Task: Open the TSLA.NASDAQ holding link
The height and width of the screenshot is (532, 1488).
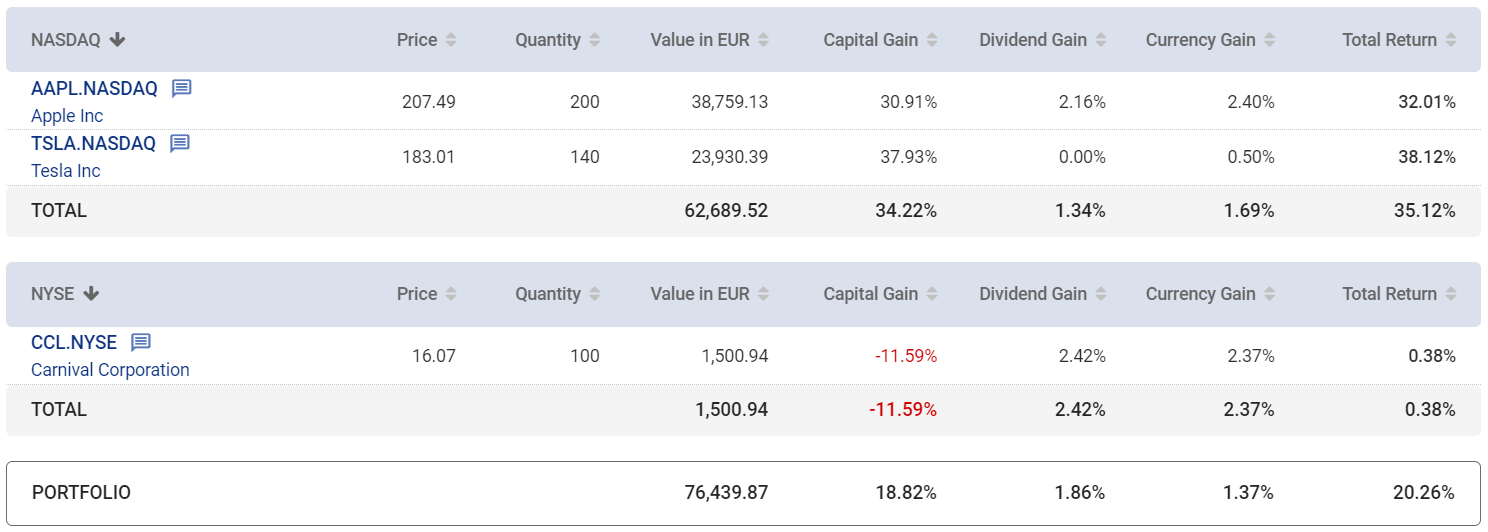Action: [x=93, y=143]
